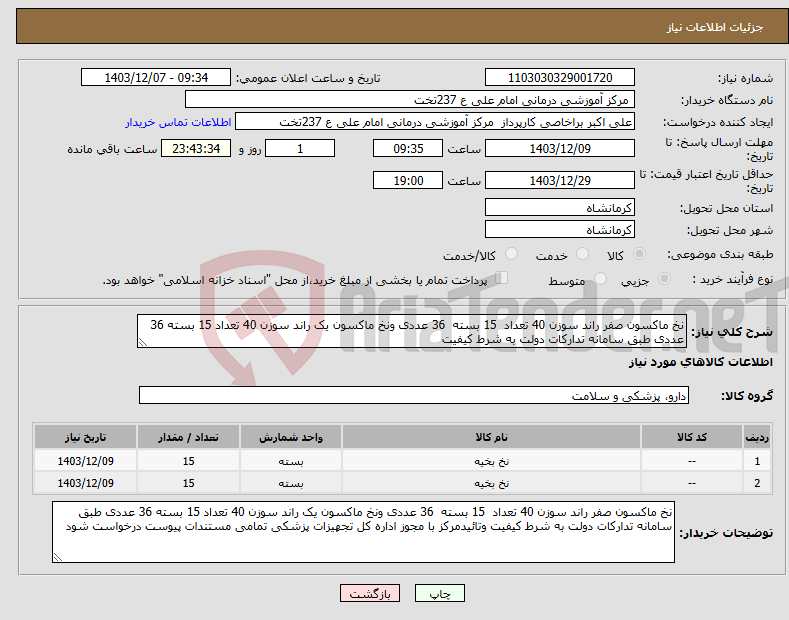The image size is (789, 620).
Task: Select the کالا/خدمت radio button
Action: (x=511, y=254)
